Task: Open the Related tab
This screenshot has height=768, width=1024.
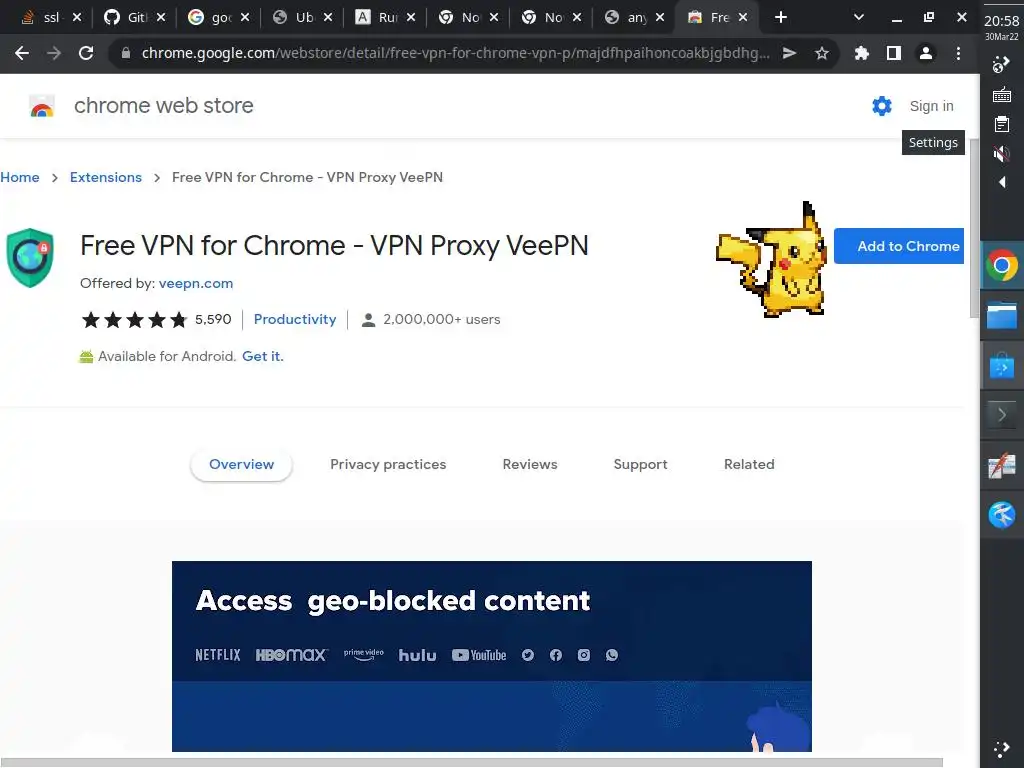Action: (749, 464)
